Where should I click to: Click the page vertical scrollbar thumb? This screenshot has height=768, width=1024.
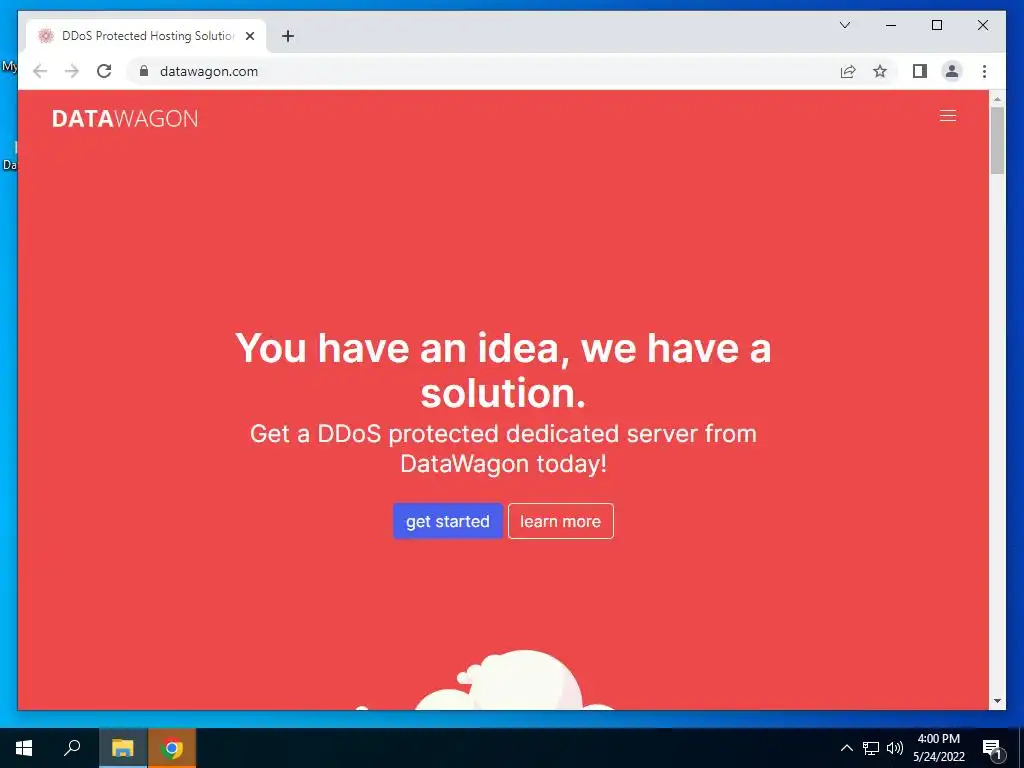[997, 140]
